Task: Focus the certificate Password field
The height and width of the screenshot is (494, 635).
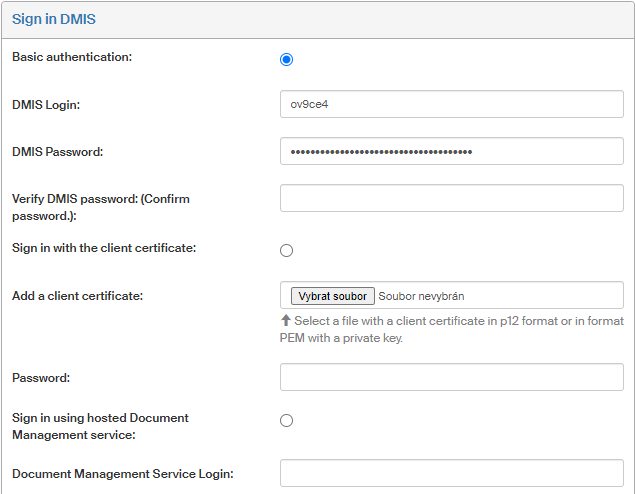Action: click(x=452, y=377)
